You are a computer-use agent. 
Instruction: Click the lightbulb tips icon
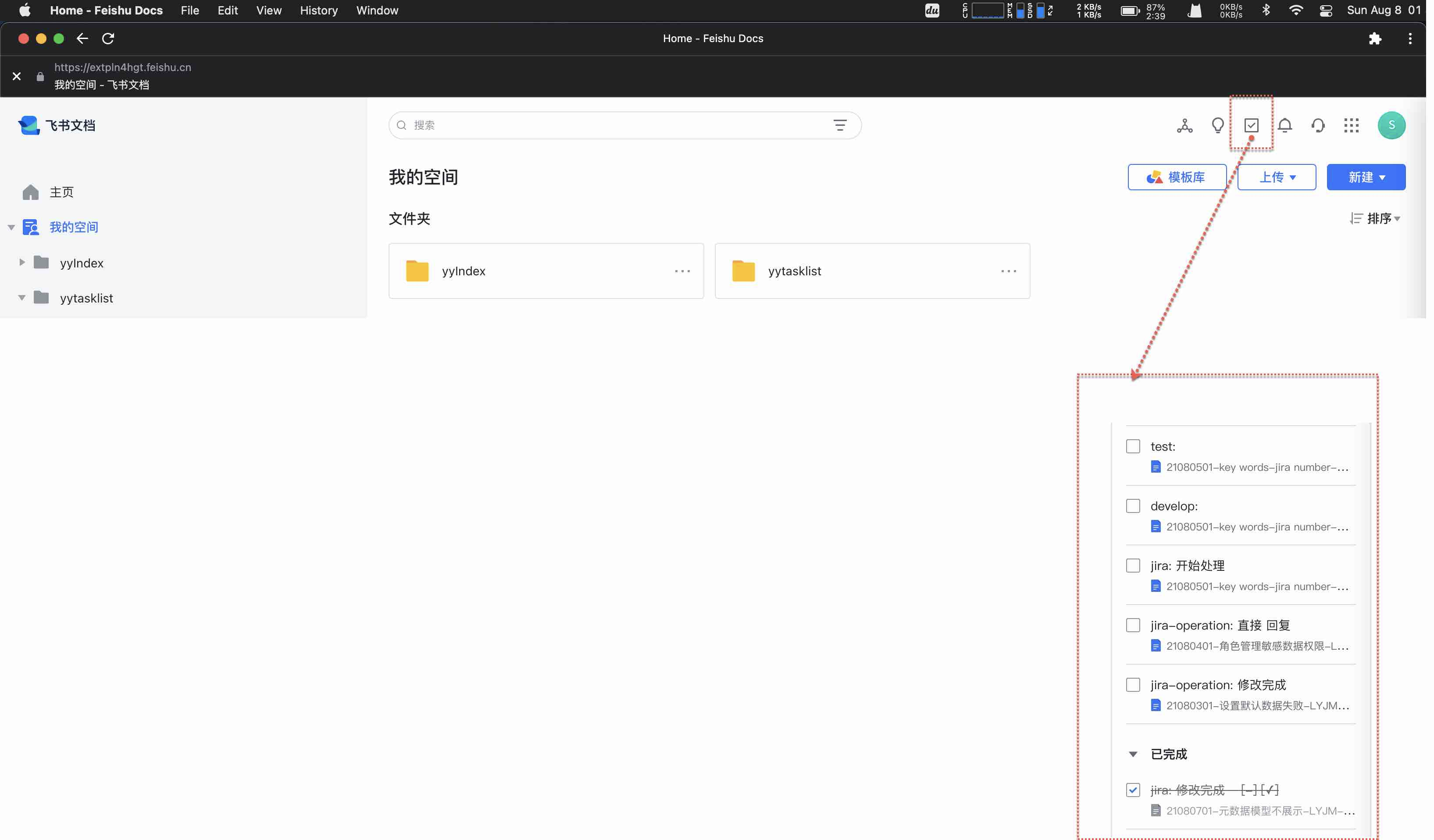tap(1217, 125)
